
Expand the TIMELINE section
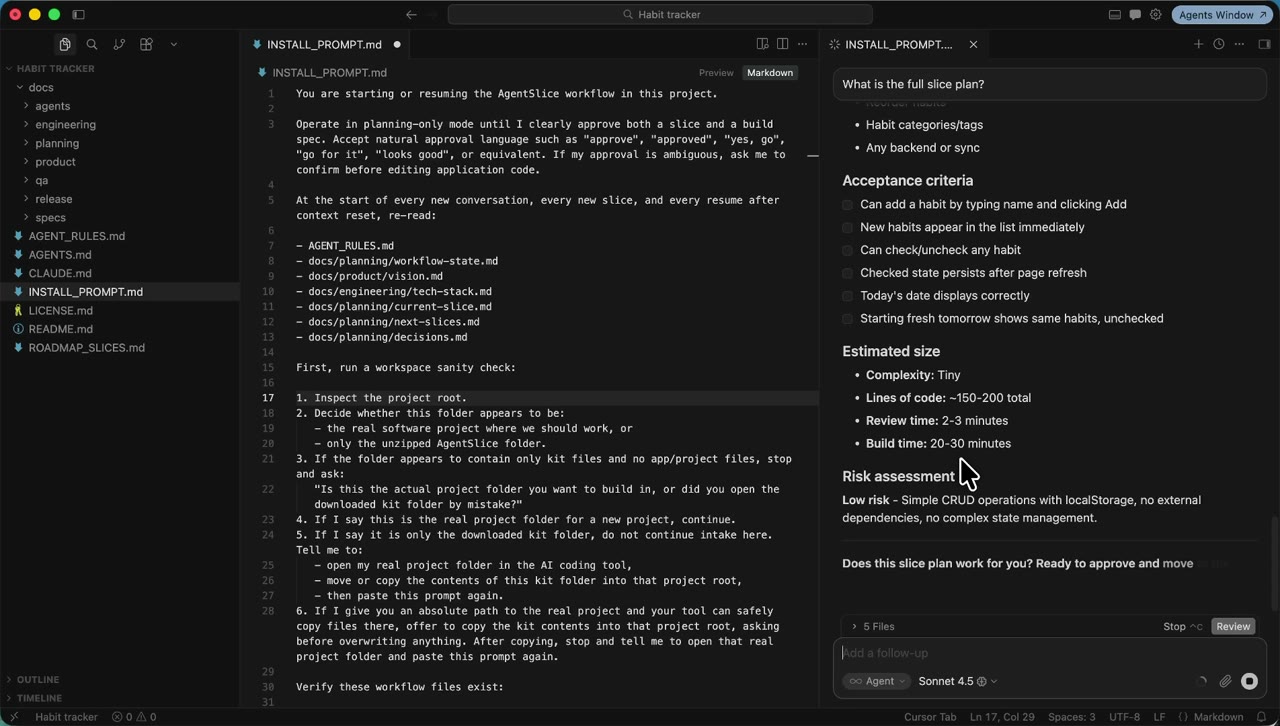click(x=40, y=698)
